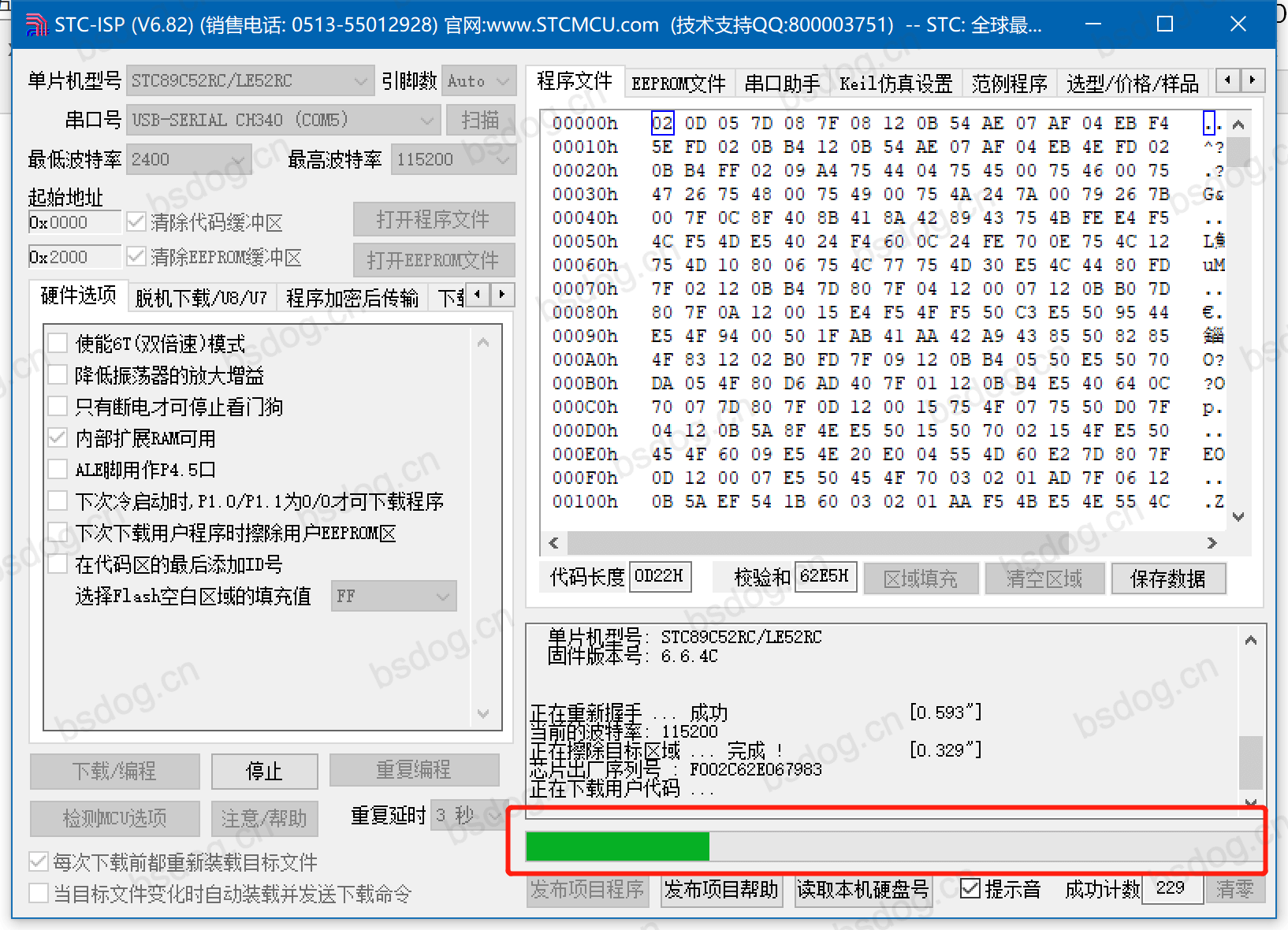This screenshot has width=1288, height=930.
Task: Click 重复编程 button
Action: [x=414, y=770]
